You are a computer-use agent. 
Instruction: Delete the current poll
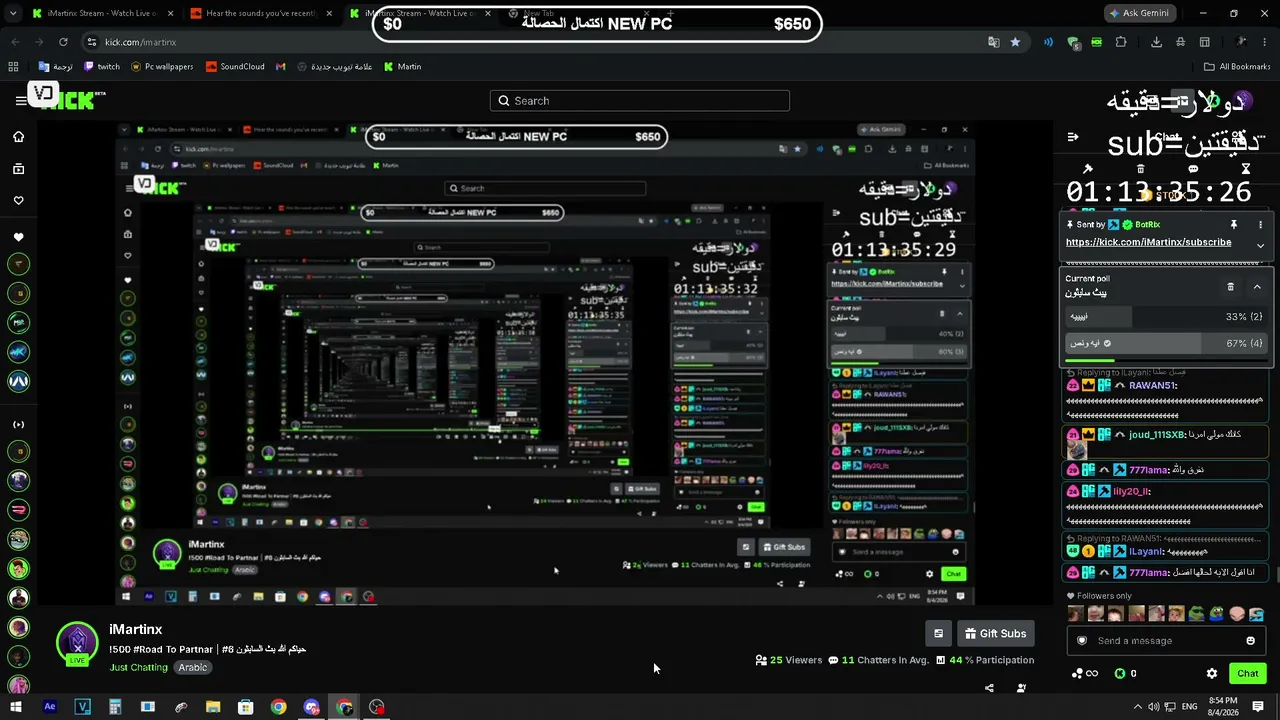point(1231,287)
